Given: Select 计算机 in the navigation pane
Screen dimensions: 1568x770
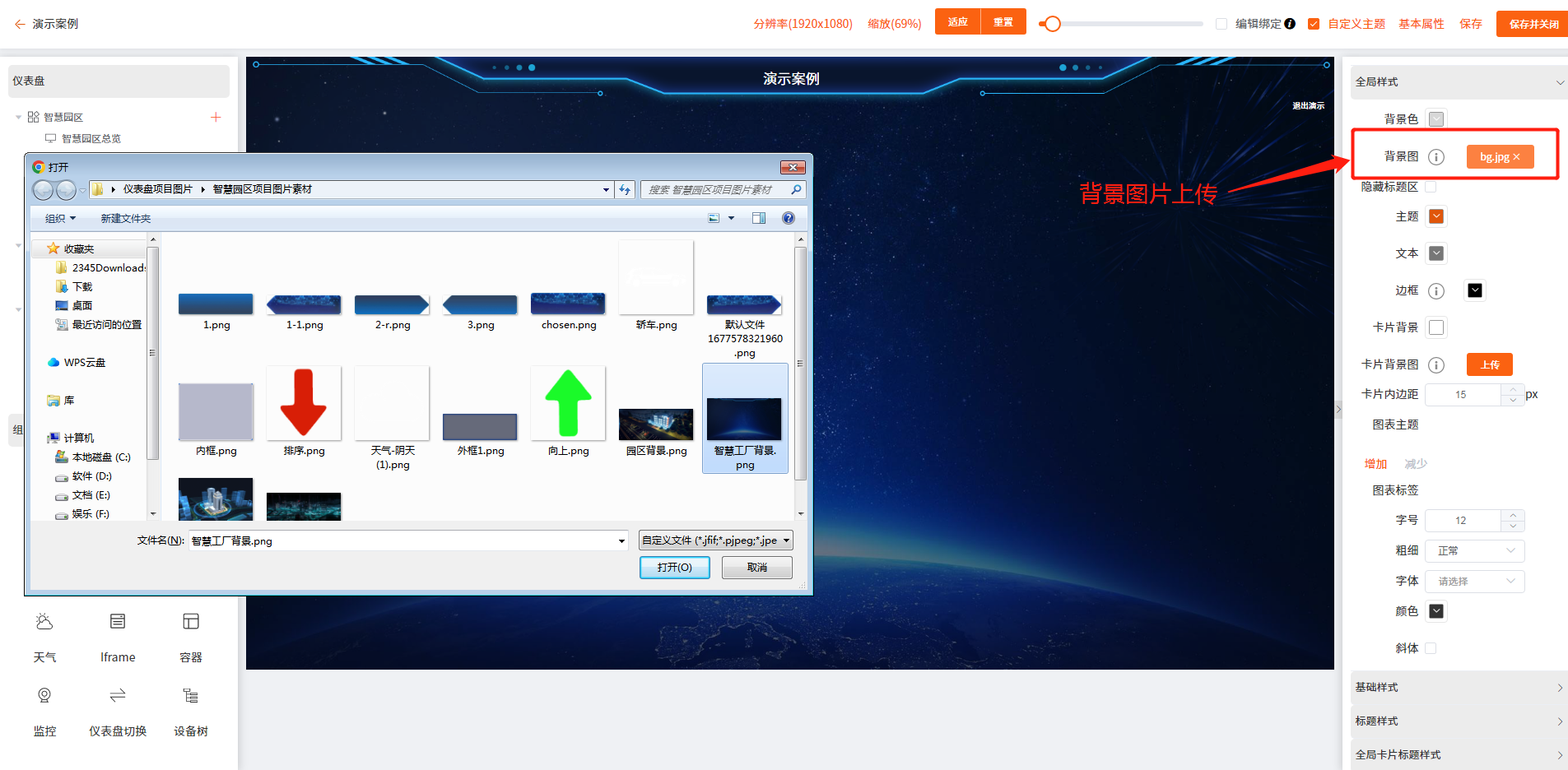Looking at the screenshot, I should coord(71,438).
